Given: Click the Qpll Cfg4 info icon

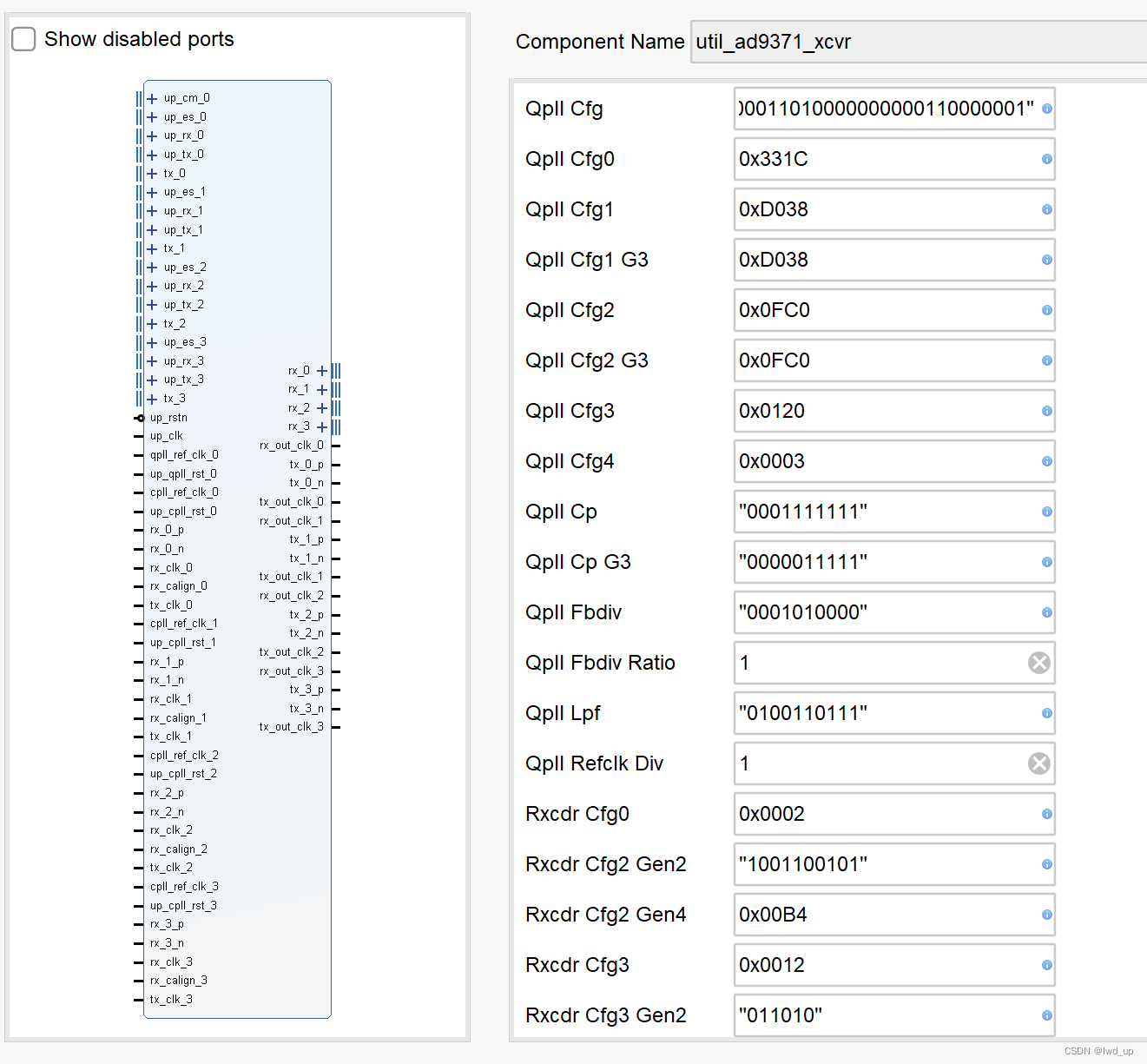Looking at the screenshot, I should 1047,461.
